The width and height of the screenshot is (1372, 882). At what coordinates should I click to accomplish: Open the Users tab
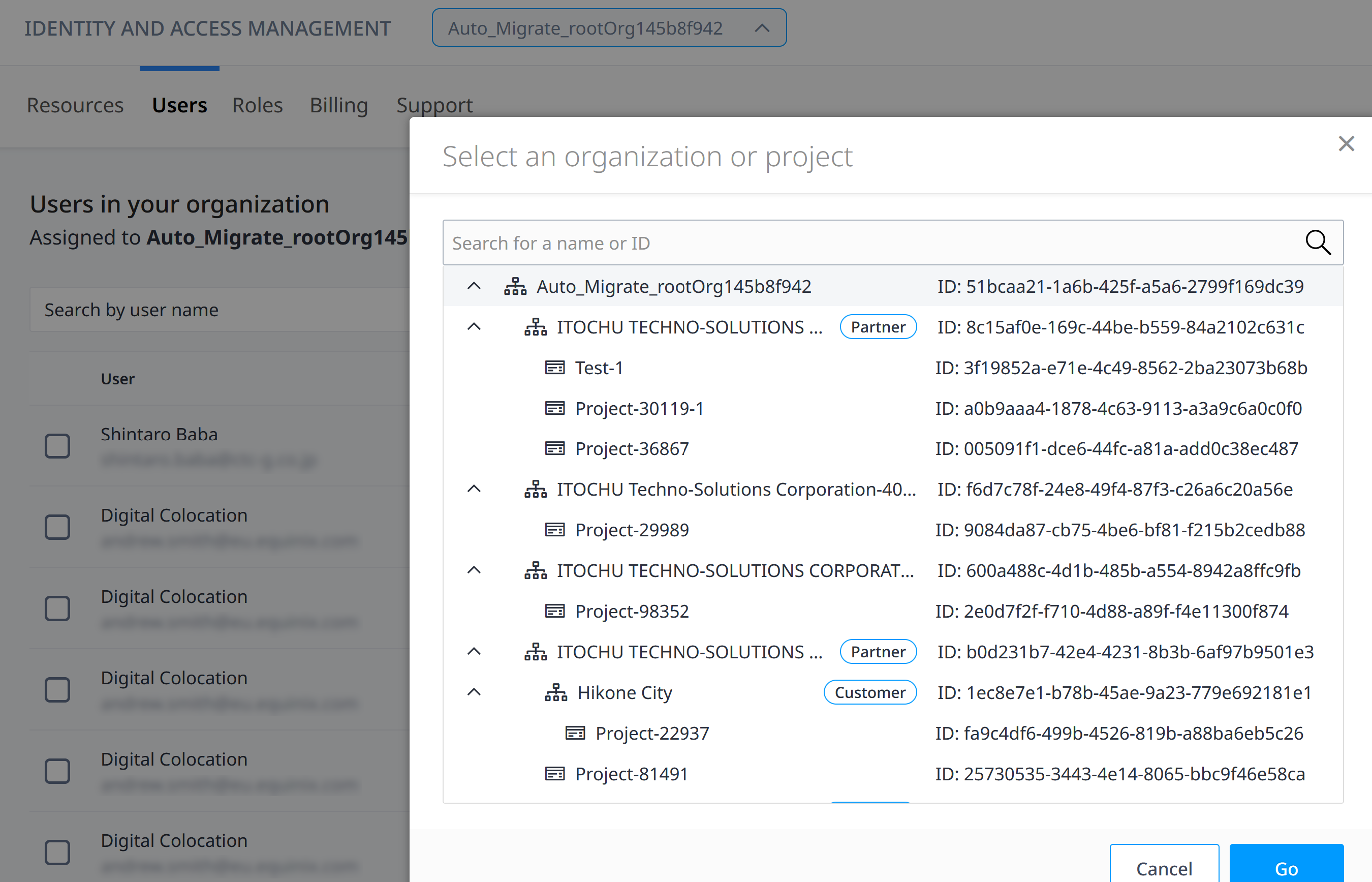click(x=179, y=105)
